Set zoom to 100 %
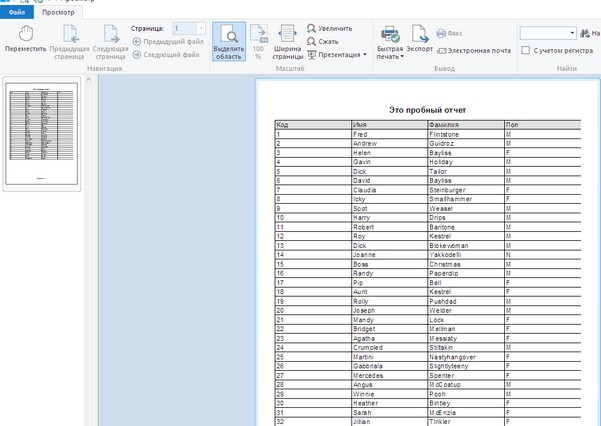The width and height of the screenshot is (601, 426). coord(258,40)
